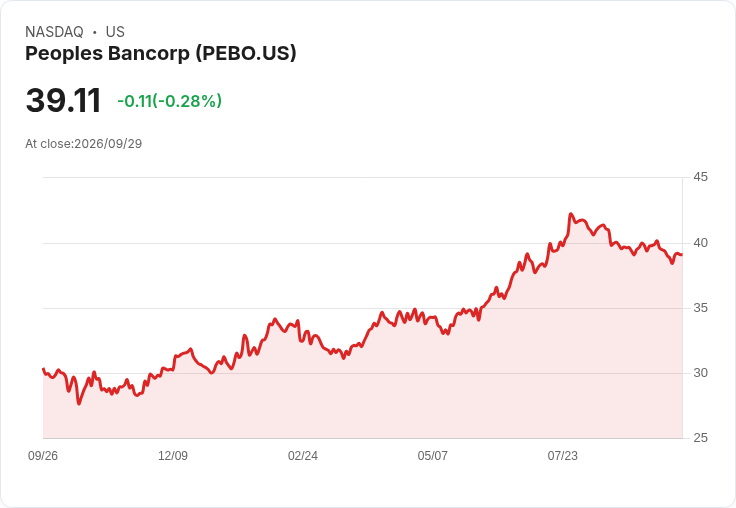The width and height of the screenshot is (736, 508).
Task: Click the chart's lowest dip after 09/26
Action: pyautogui.click(x=79, y=403)
